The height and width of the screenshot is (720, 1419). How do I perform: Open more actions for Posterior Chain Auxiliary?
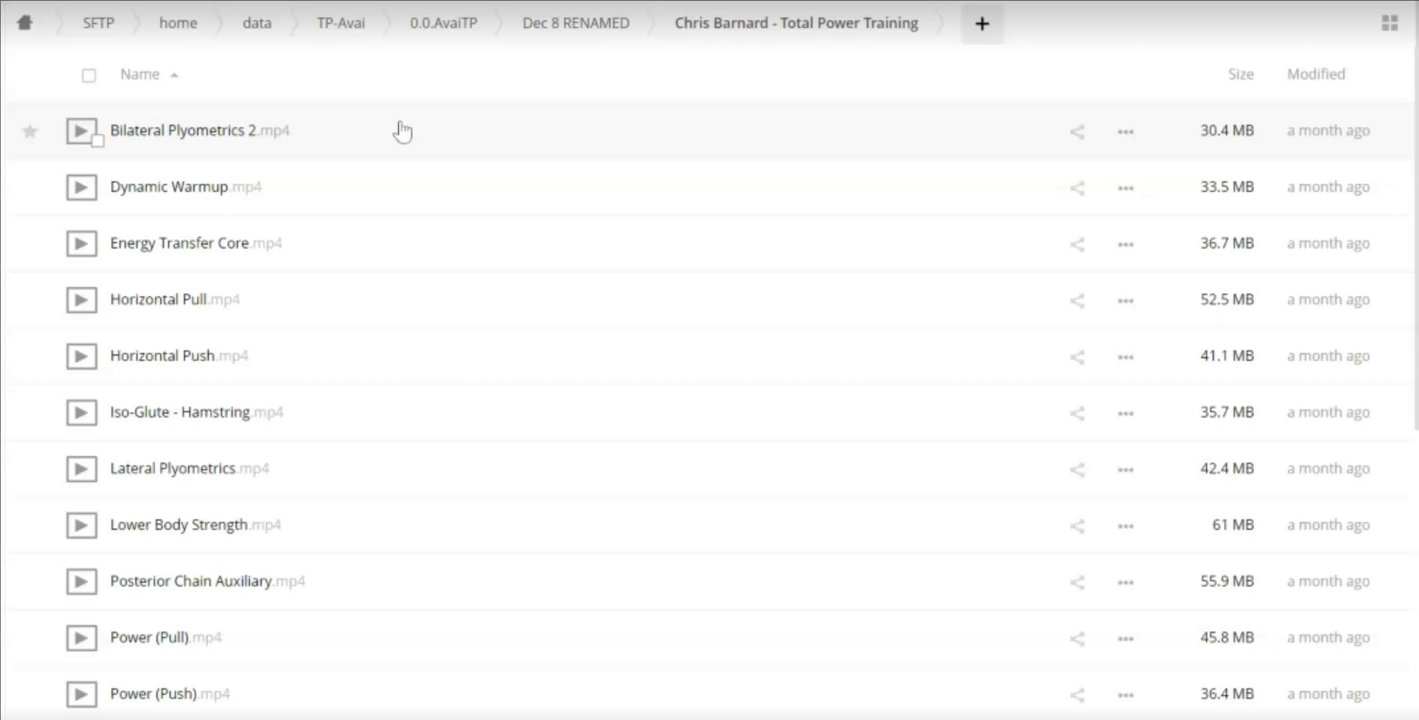1125,581
